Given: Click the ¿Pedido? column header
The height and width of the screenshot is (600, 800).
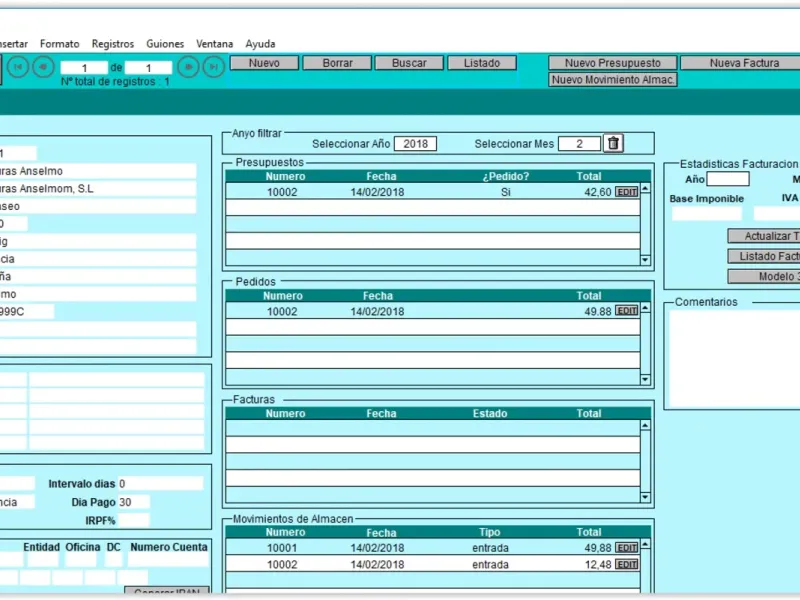Looking at the screenshot, I should [506, 177].
